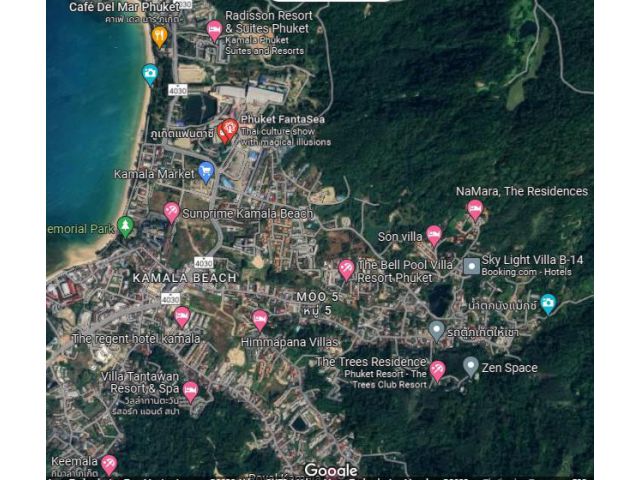Open the "Villa Tantawan Resort & Spa" label
The width and height of the screenshot is (640, 480).
click(140, 382)
